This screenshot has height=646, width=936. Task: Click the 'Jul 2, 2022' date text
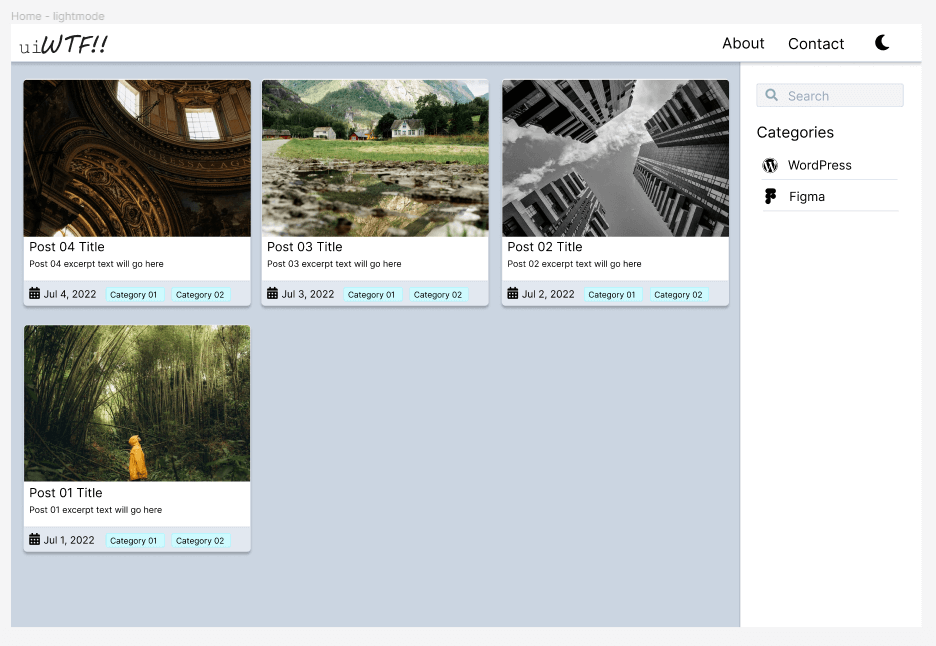548,294
